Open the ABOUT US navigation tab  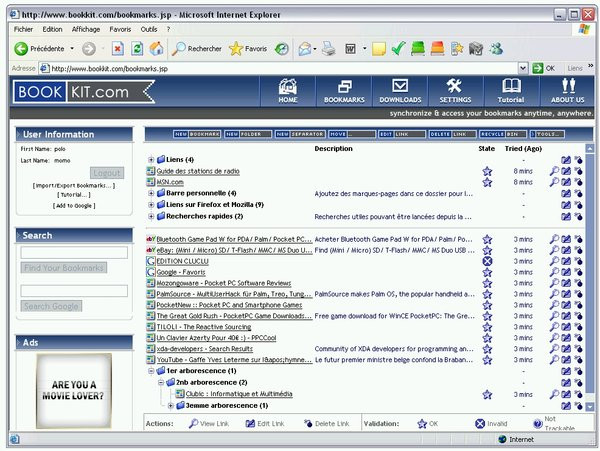tap(567, 91)
